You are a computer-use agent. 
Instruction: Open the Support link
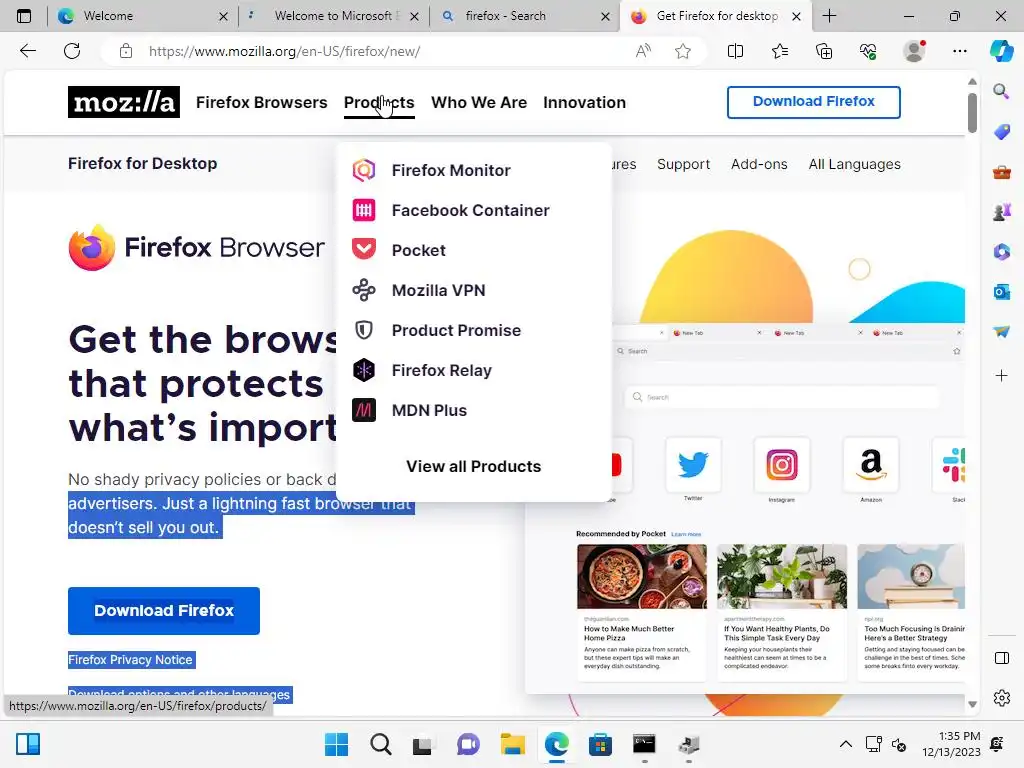click(683, 164)
